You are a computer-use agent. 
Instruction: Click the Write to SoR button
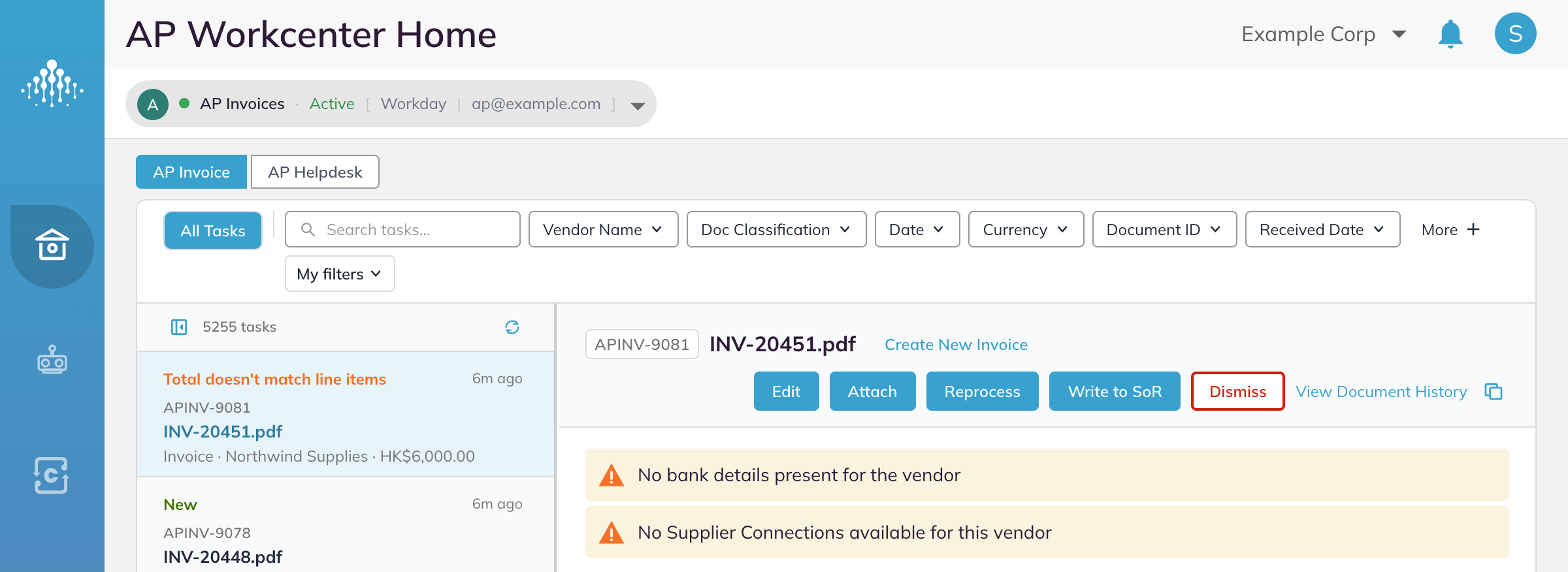[1115, 391]
